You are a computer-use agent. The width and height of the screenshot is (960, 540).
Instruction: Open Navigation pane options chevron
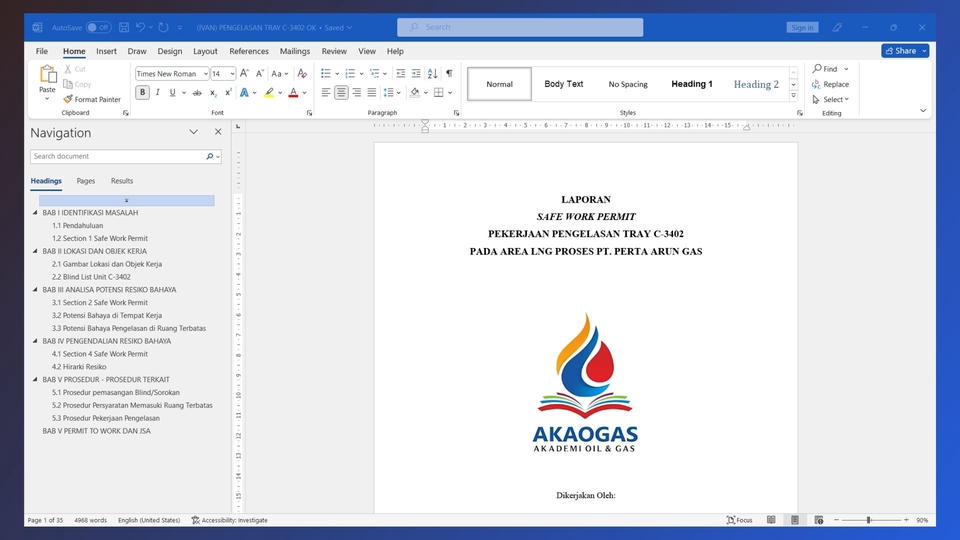(x=193, y=132)
